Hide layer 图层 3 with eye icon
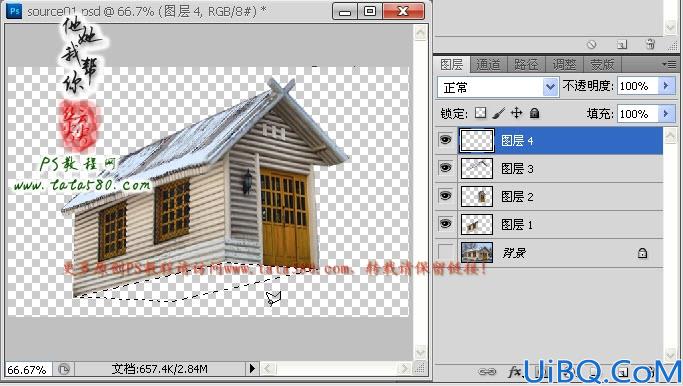This screenshot has height=386, width=683. pyautogui.click(x=445, y=168)
